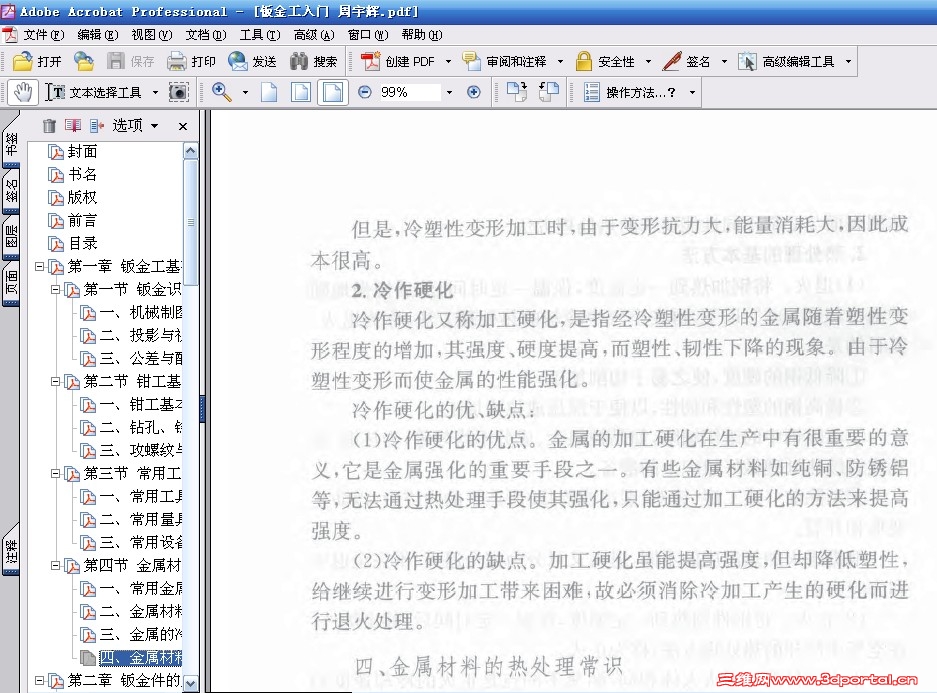This screenshot has width=937, height=693.
Task: Rotate page clockwise icon
Action: [x=517, y=92]
